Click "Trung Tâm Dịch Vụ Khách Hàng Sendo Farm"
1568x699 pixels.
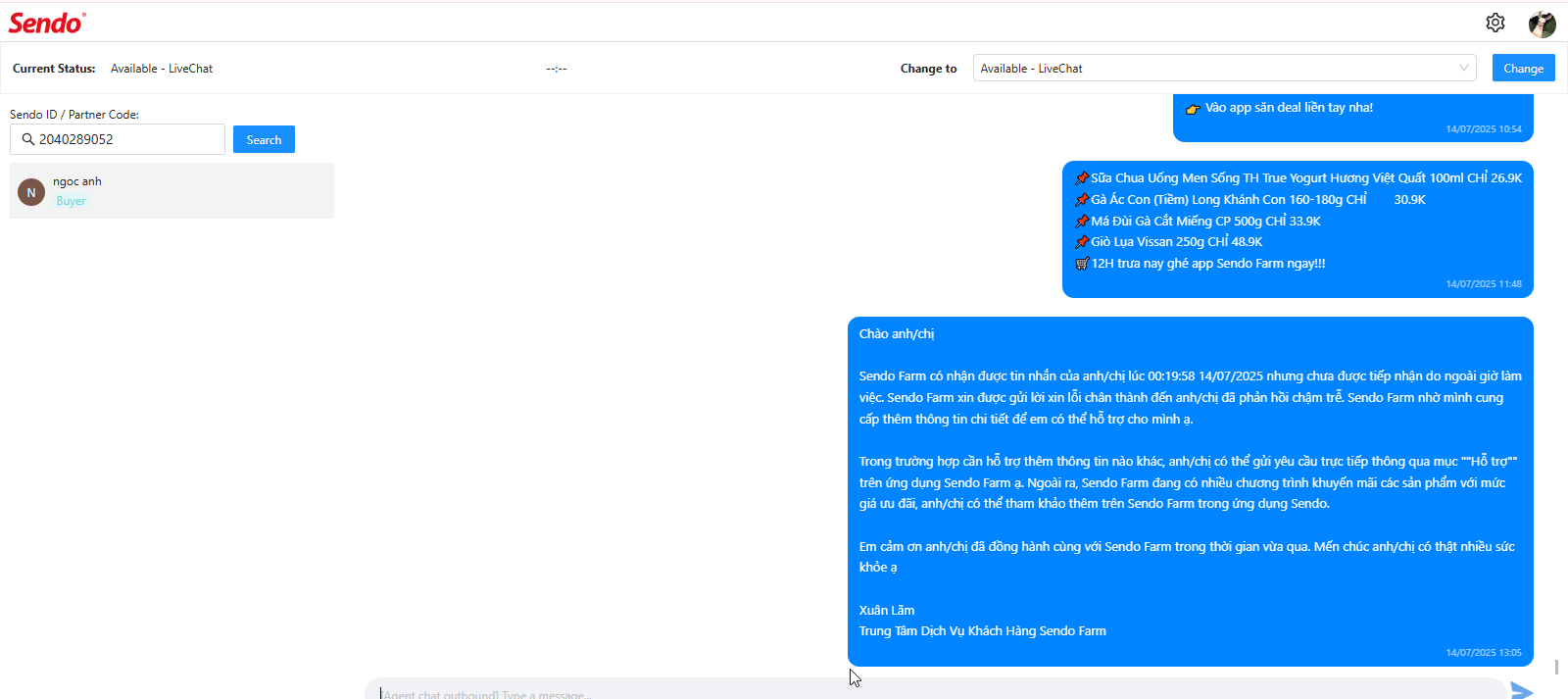coord(983,631)
